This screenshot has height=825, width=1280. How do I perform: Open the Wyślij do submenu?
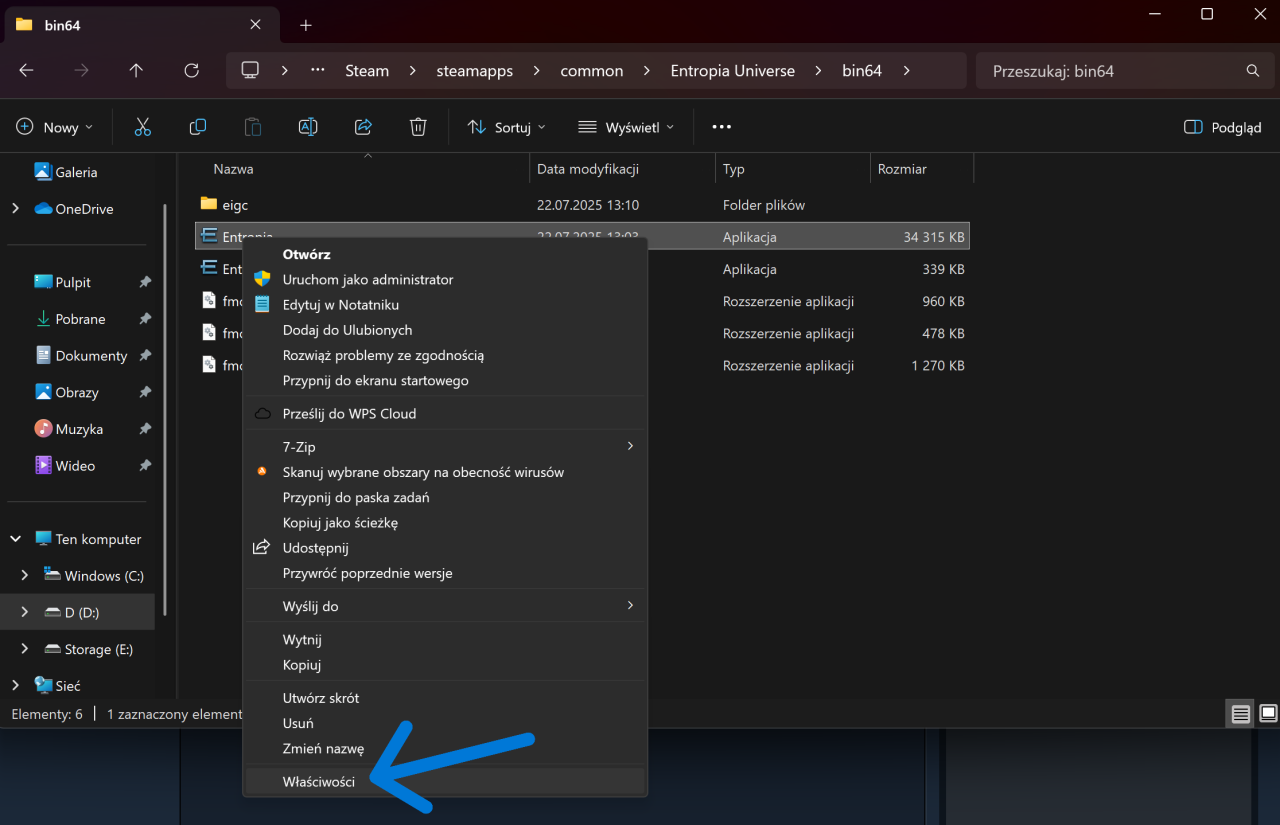click(446, 606)
